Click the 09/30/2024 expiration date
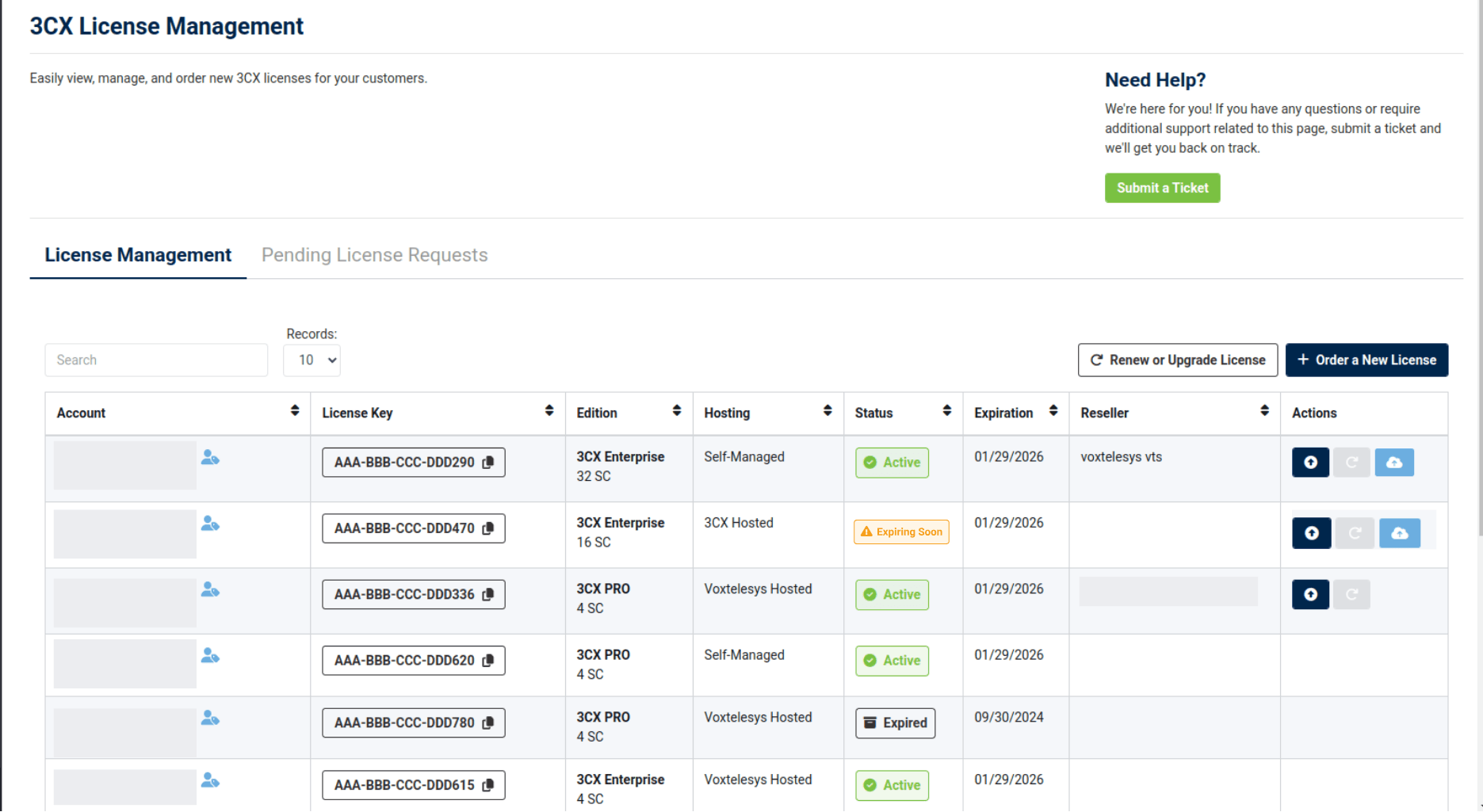The image size is (1483, 812). tap(1009, 717)
